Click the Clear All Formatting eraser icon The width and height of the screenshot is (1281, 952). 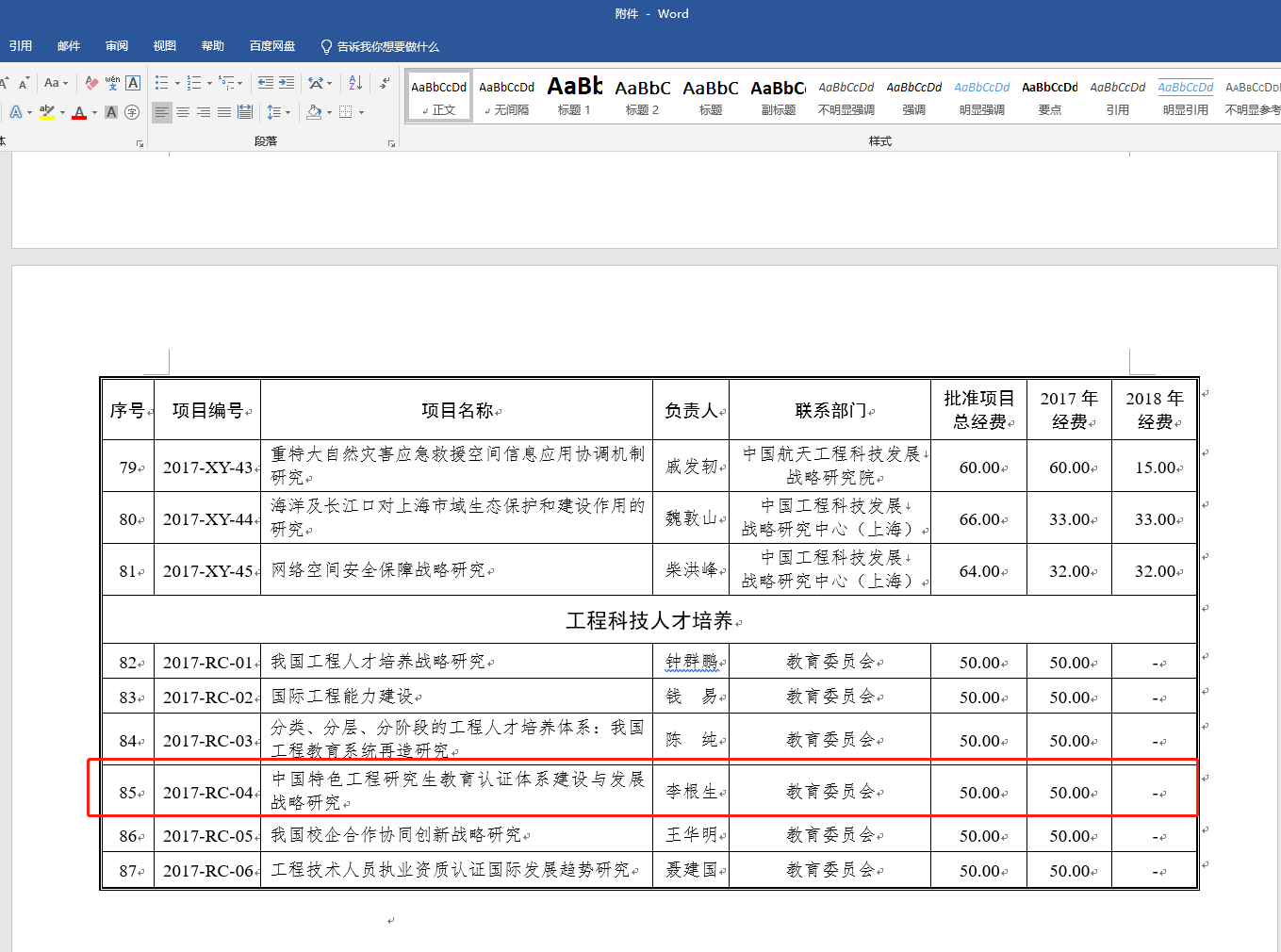click(x=91, y=83)
